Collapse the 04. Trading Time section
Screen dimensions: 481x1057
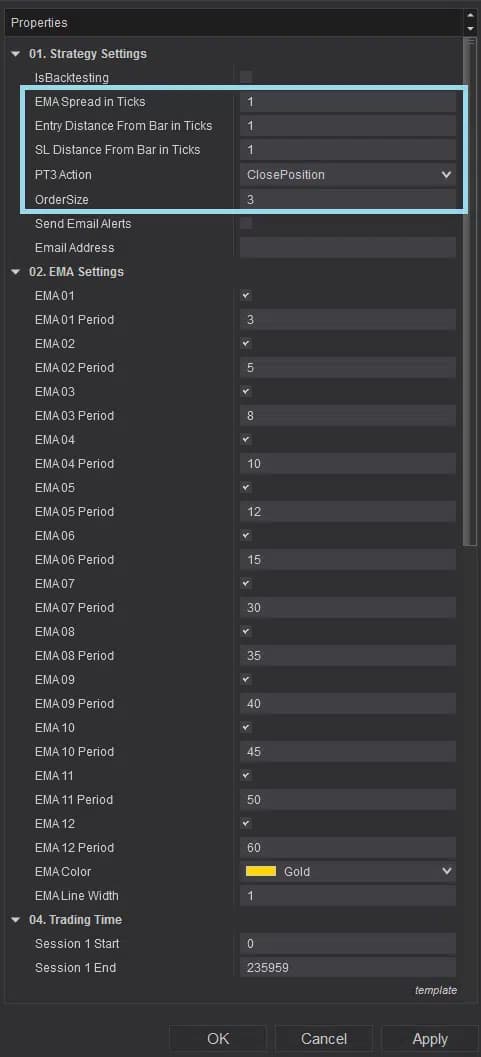pos(16,920)
